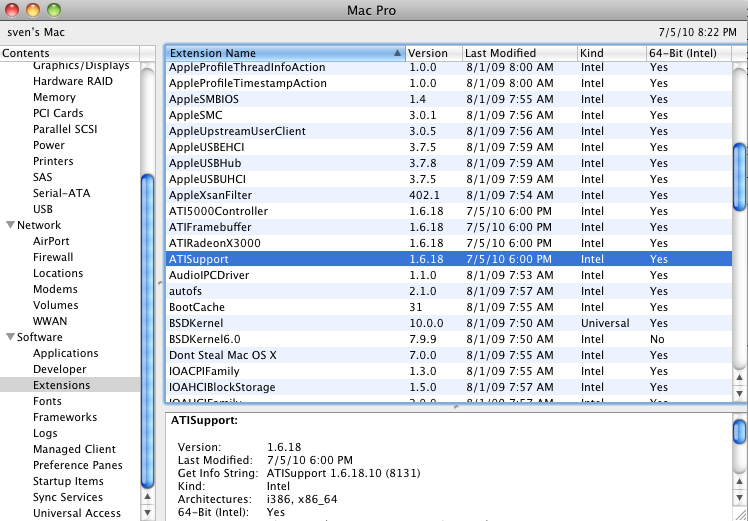
Task: Select Sync Services in sidebar
Action: 68,497
